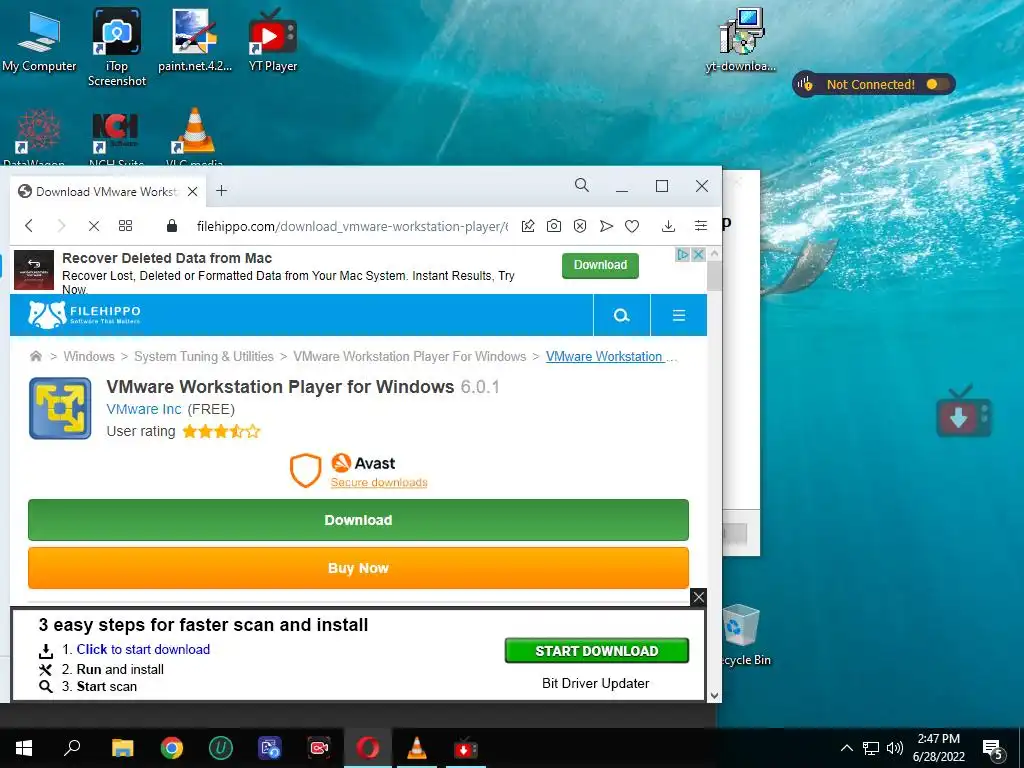Open the Windows Start menu
The image size is (1024, 768).
pyautogui.click(x=24, y=748)
